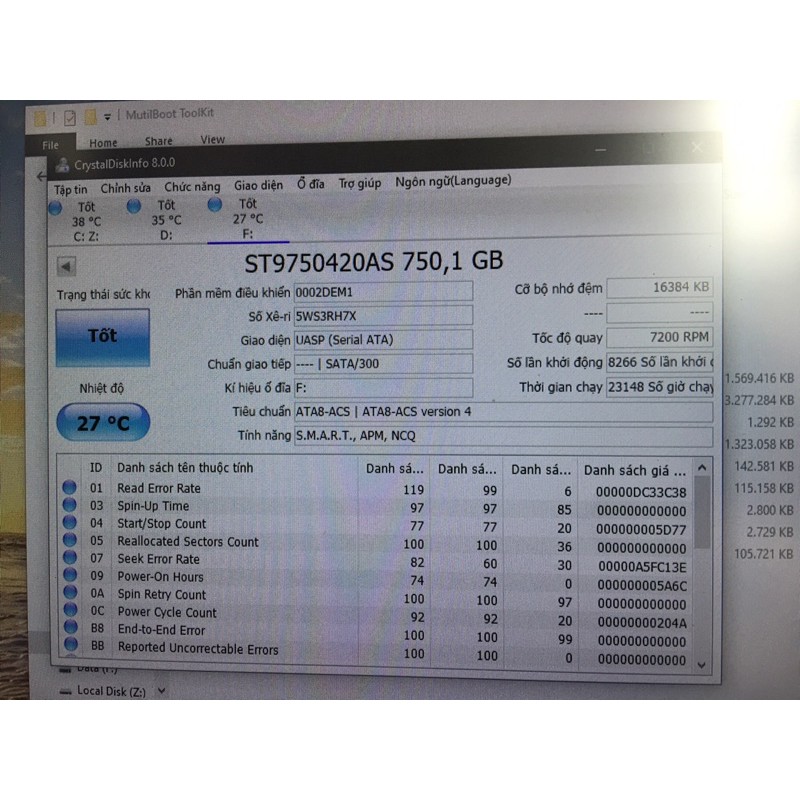This screenshot has height=800, width=800.
Task: Click features field S.M.A.R.T., APM, NCQ
Action: 503,436
